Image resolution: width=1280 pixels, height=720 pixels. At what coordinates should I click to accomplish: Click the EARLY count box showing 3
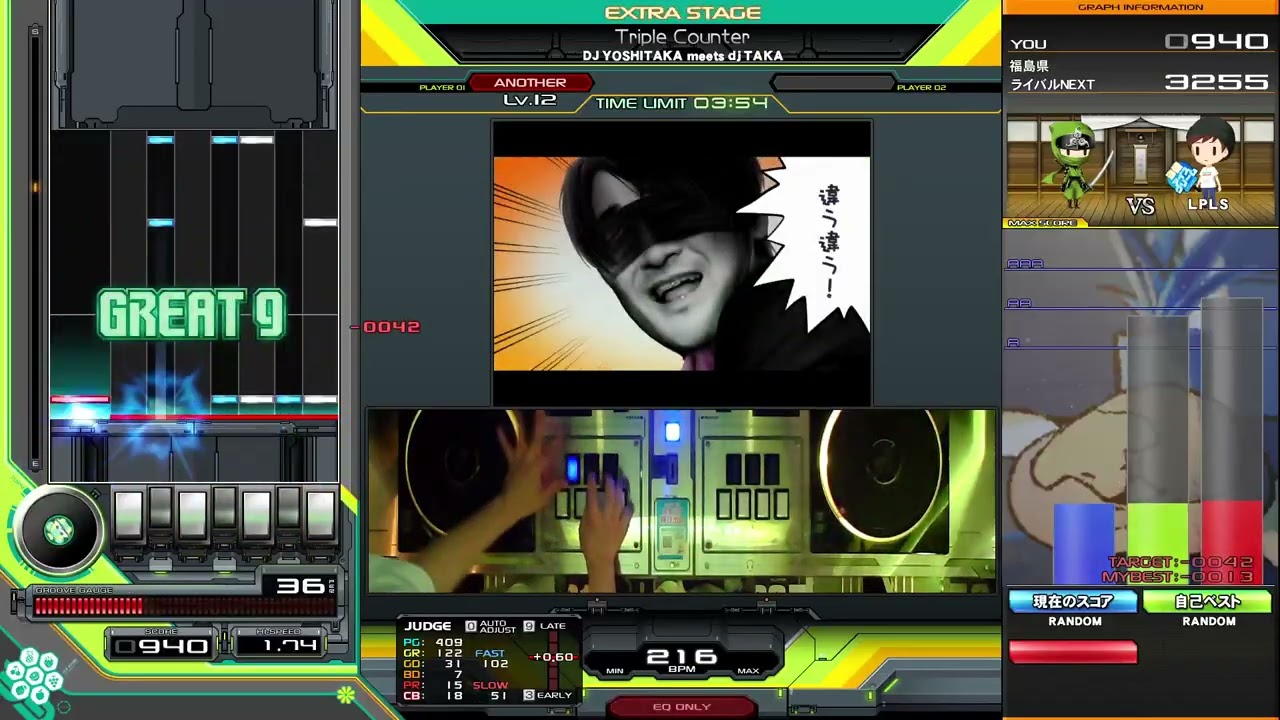click(x=529, y=695)
